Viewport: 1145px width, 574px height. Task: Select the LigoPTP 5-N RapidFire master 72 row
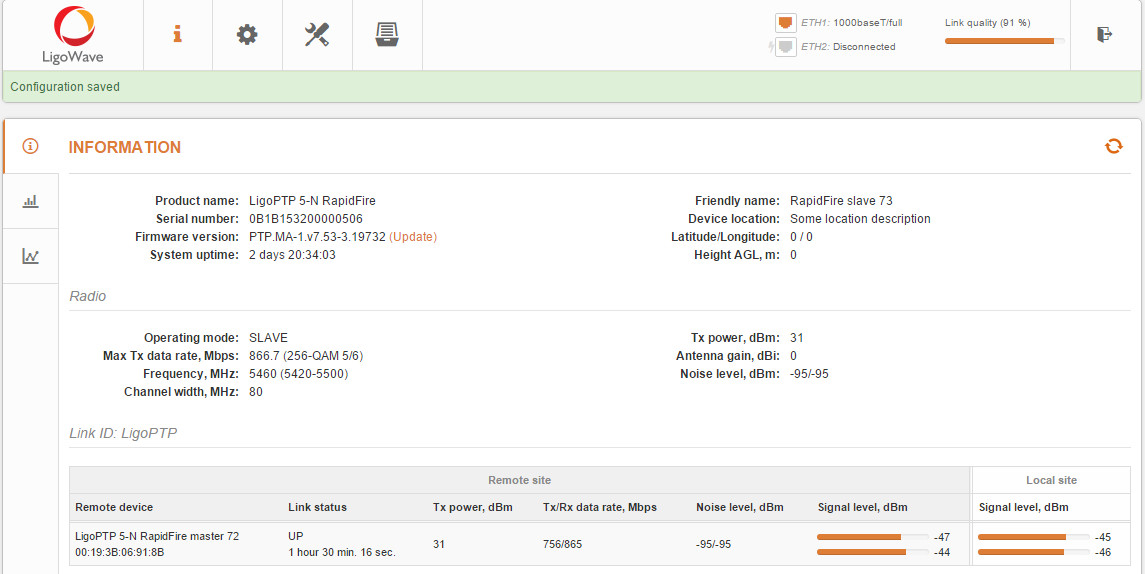(x=157, y=544)
